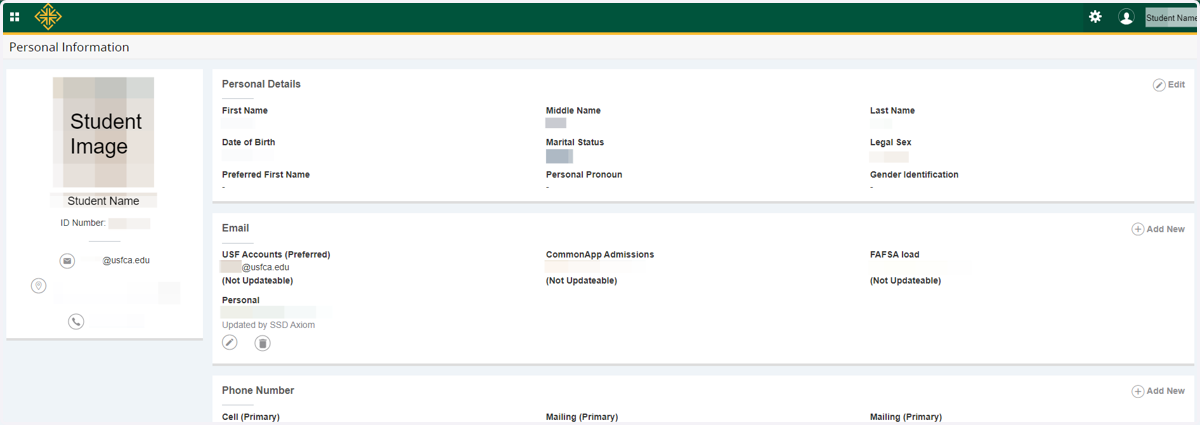Click the Phone Number section title
This screenshot has height=425, width=1200.
[258, 390]
